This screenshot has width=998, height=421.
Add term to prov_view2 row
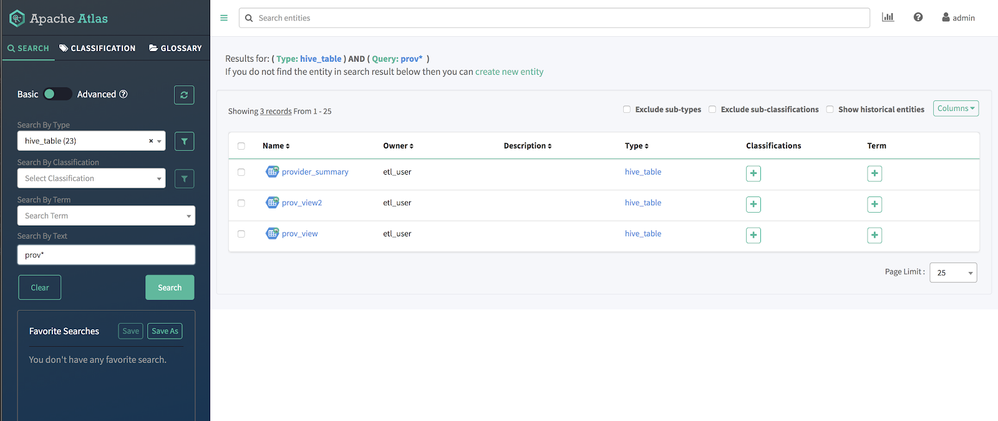(x=875, y=204)
